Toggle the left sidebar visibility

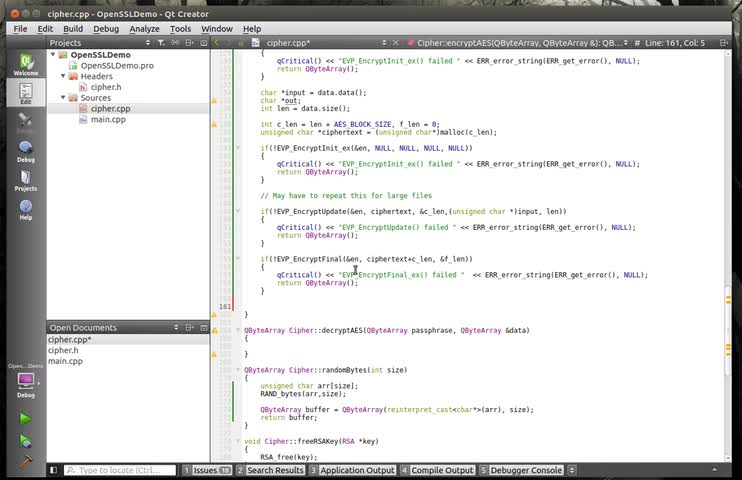click(x=53, y=470)
